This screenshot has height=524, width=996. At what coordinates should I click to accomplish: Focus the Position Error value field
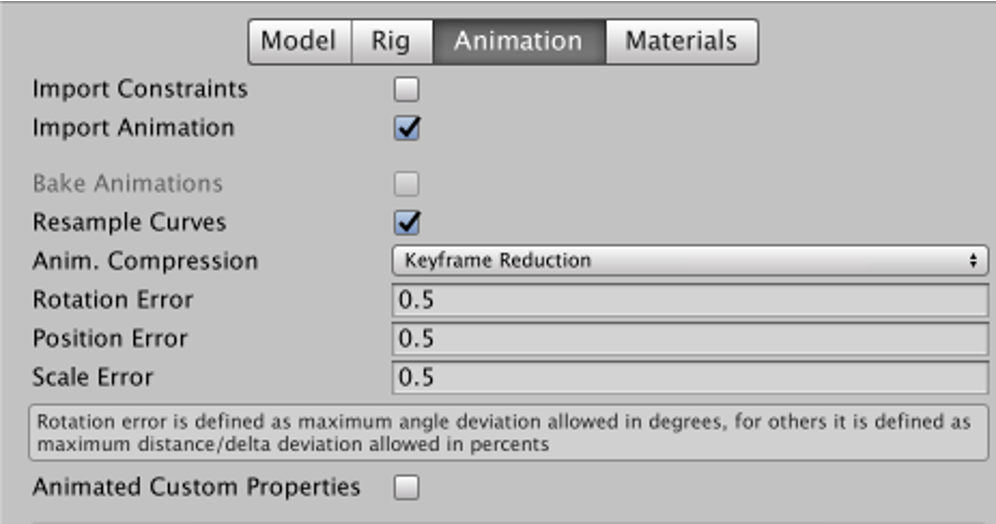click(x=689, y=339)
